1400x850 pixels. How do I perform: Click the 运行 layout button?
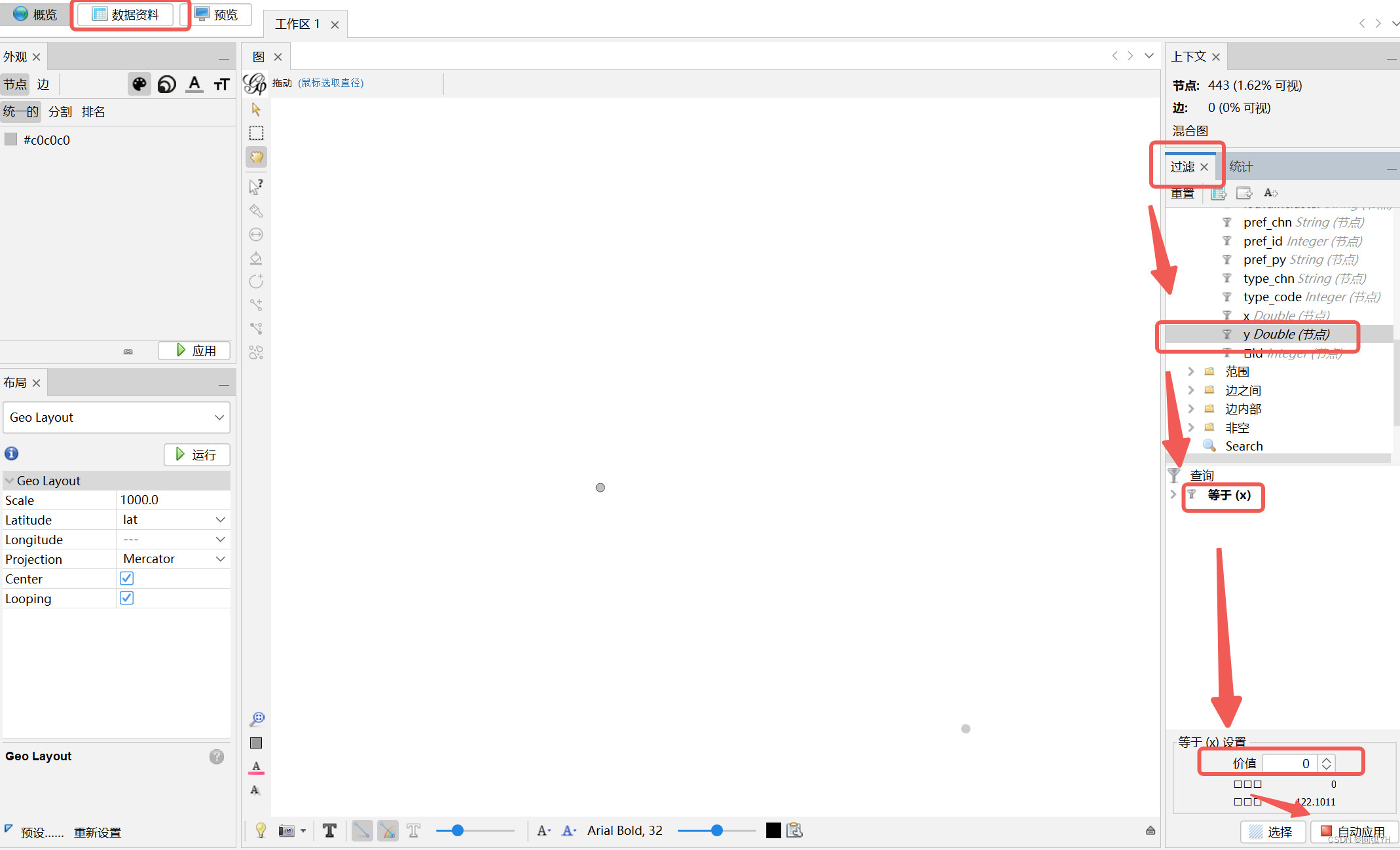click(x=196, y=454)
